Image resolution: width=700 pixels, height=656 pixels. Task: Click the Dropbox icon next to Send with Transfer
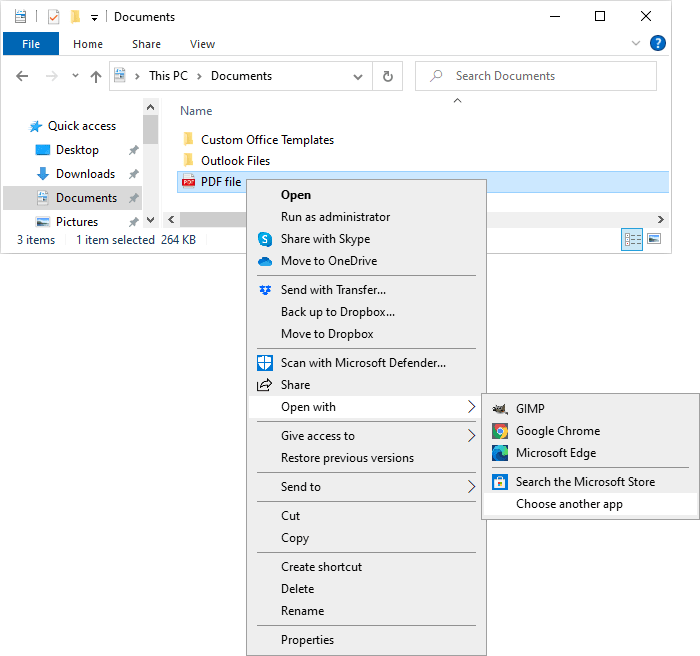(x=265, y=290)
